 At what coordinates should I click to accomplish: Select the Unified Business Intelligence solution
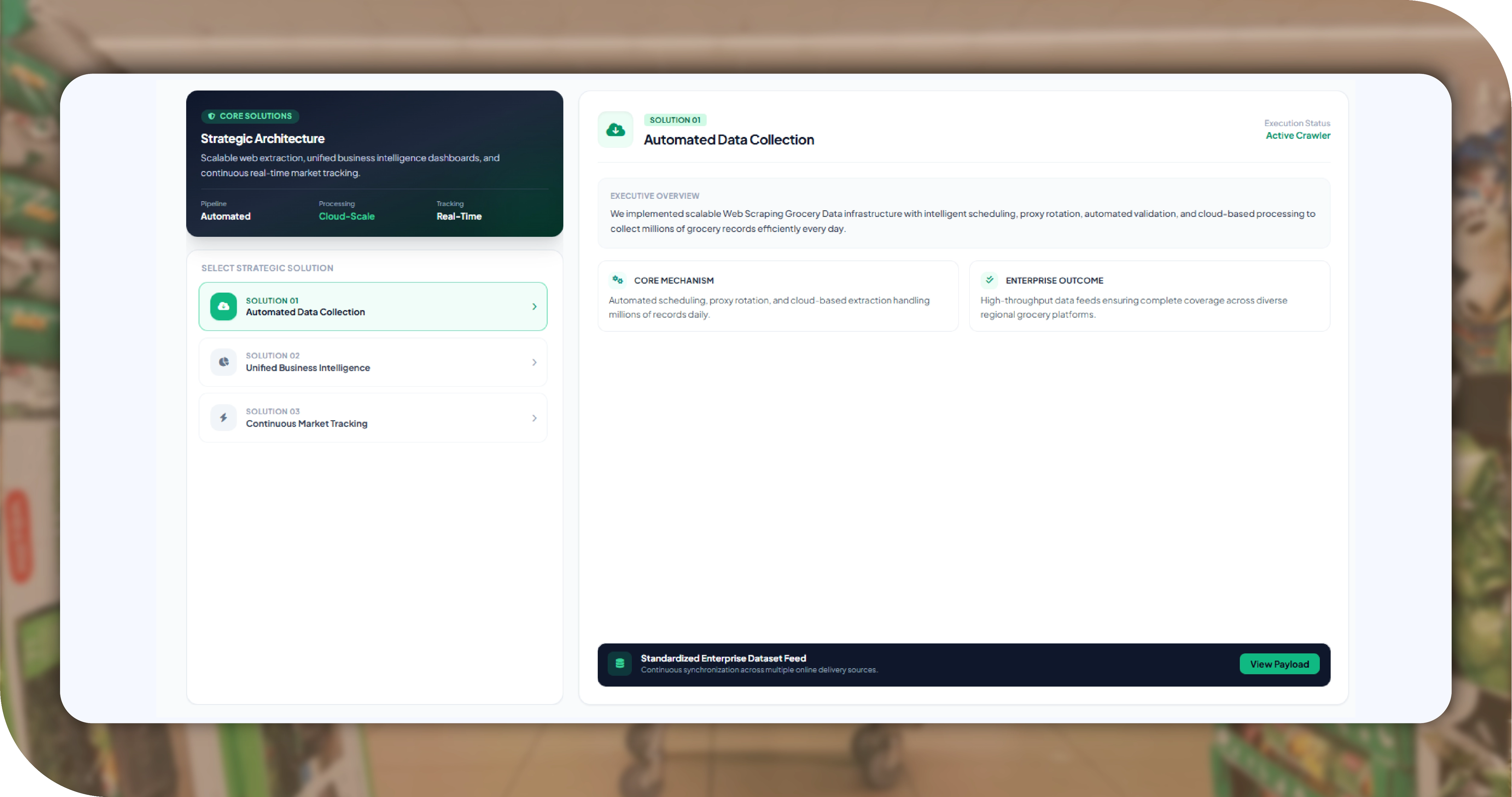373,362
